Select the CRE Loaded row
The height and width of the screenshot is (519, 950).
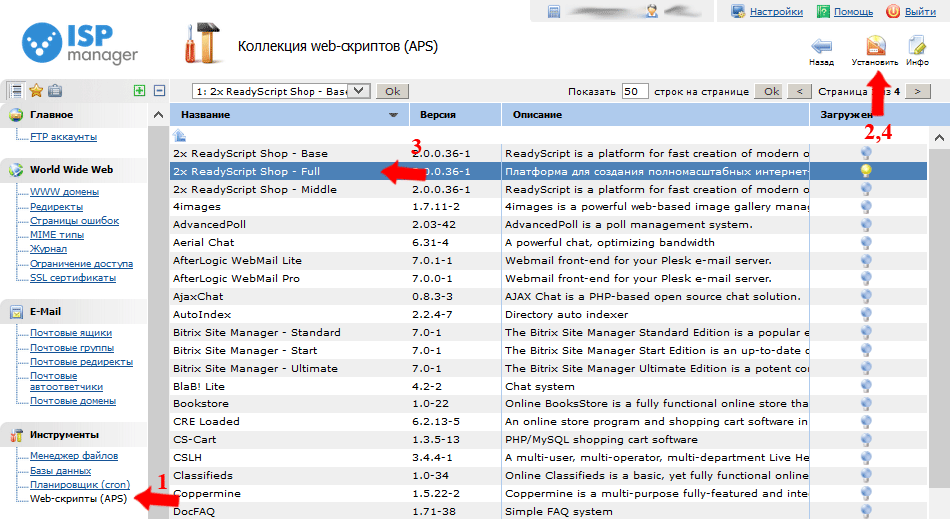coord(548,421)
